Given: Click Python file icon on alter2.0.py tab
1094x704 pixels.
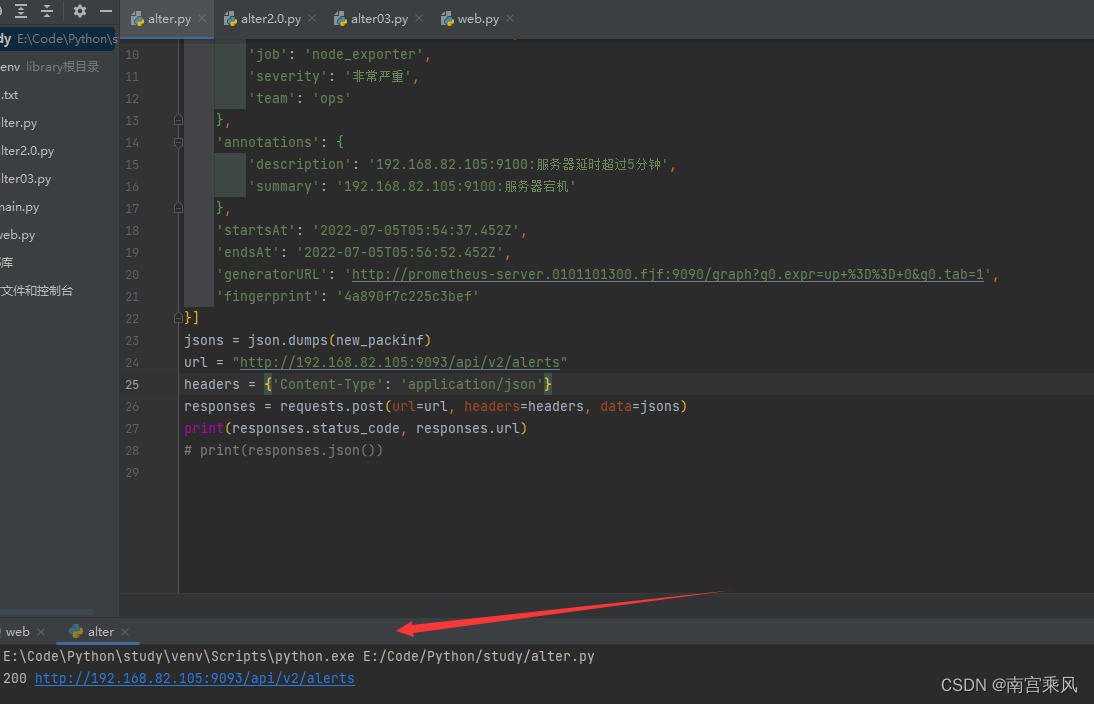Looking at the screenshot, I should click(230, 19).
